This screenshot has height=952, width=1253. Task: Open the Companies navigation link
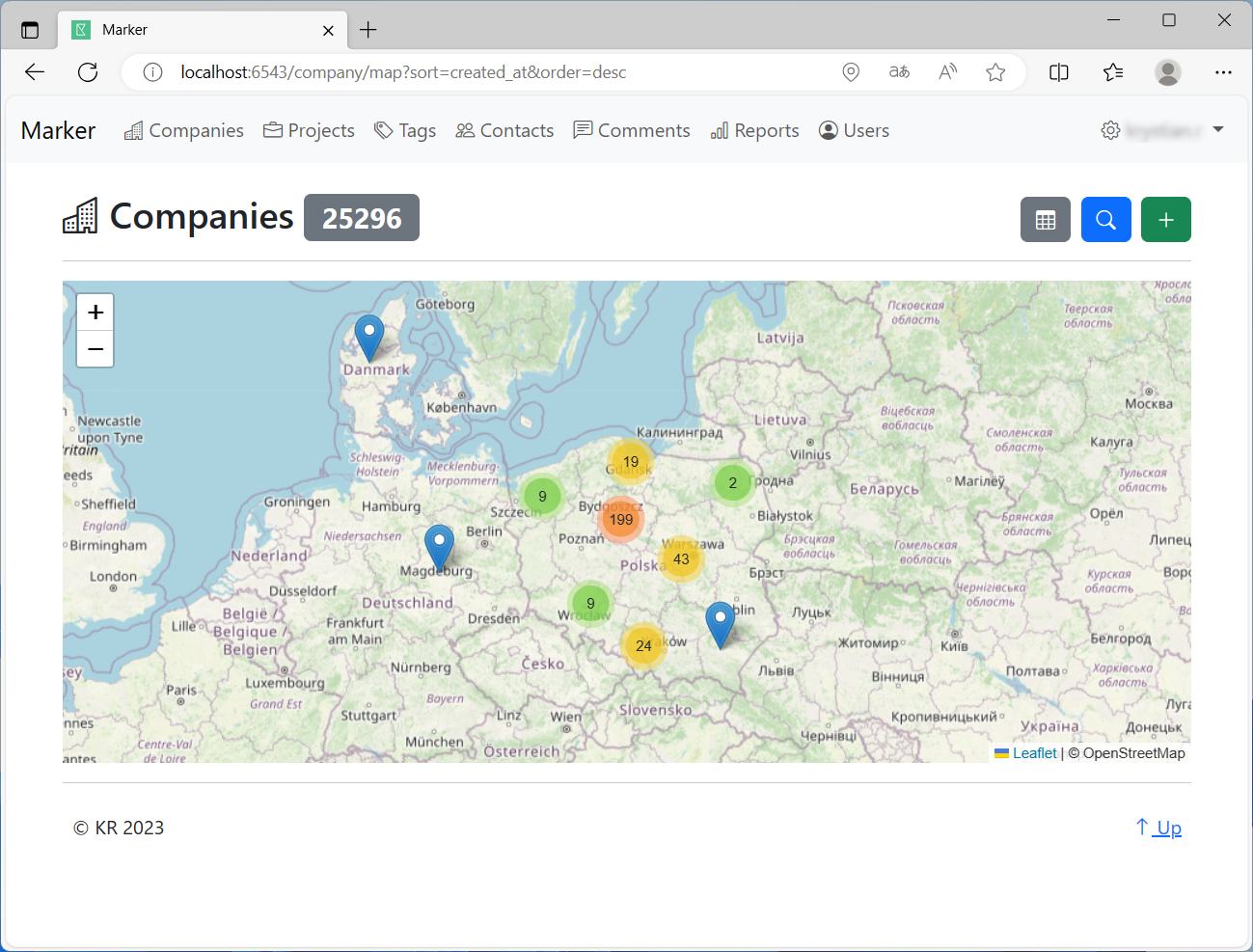pos(183,130)
